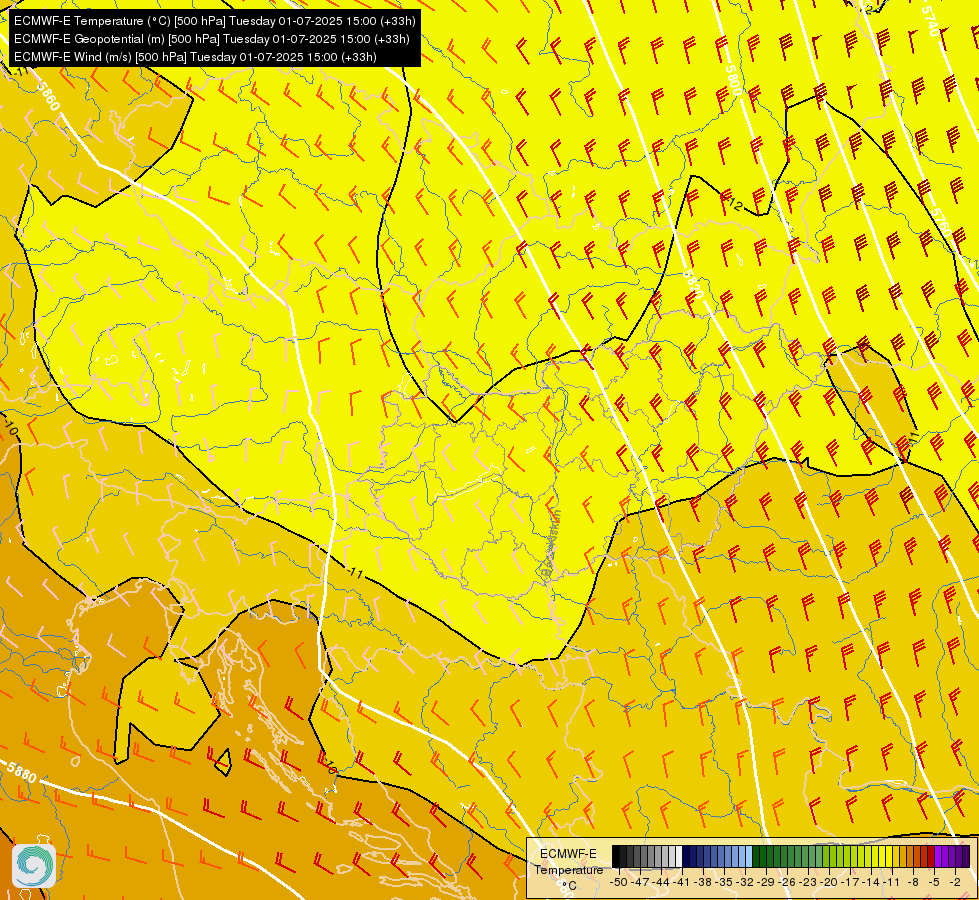Click the -5 tick label on legend
The width and height of the screenshot is (979, 900).
coord(934,883)
